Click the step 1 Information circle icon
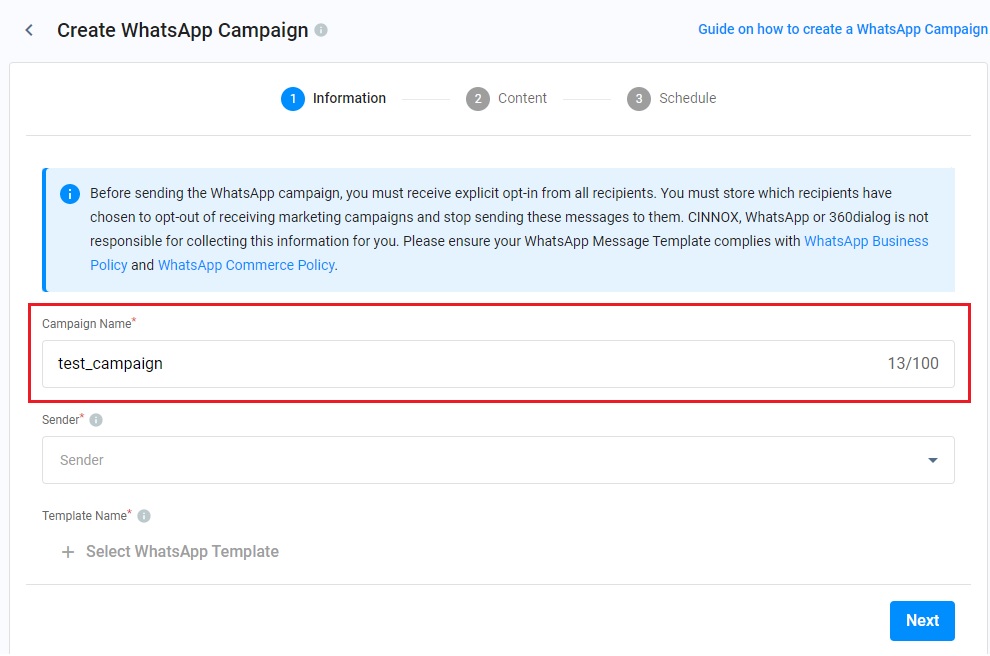 pyautogui.click(x=293, y=98)
